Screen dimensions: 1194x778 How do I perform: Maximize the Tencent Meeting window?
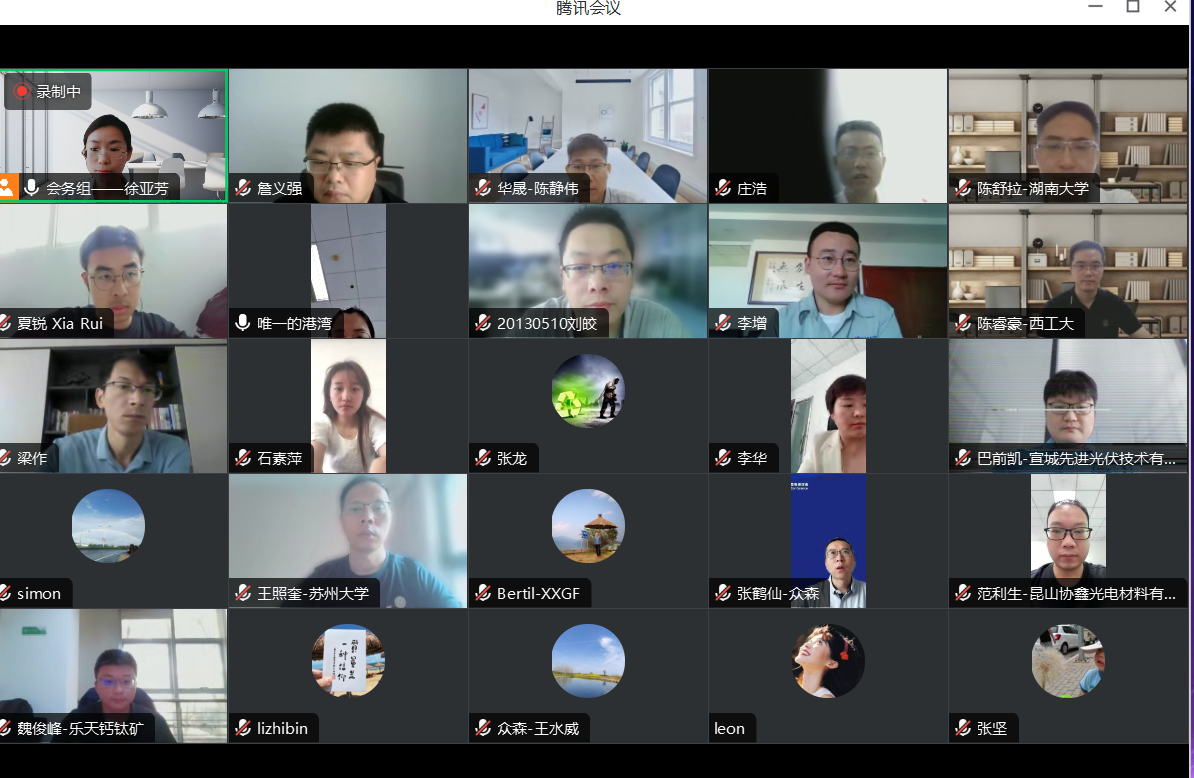[1133, 7]
